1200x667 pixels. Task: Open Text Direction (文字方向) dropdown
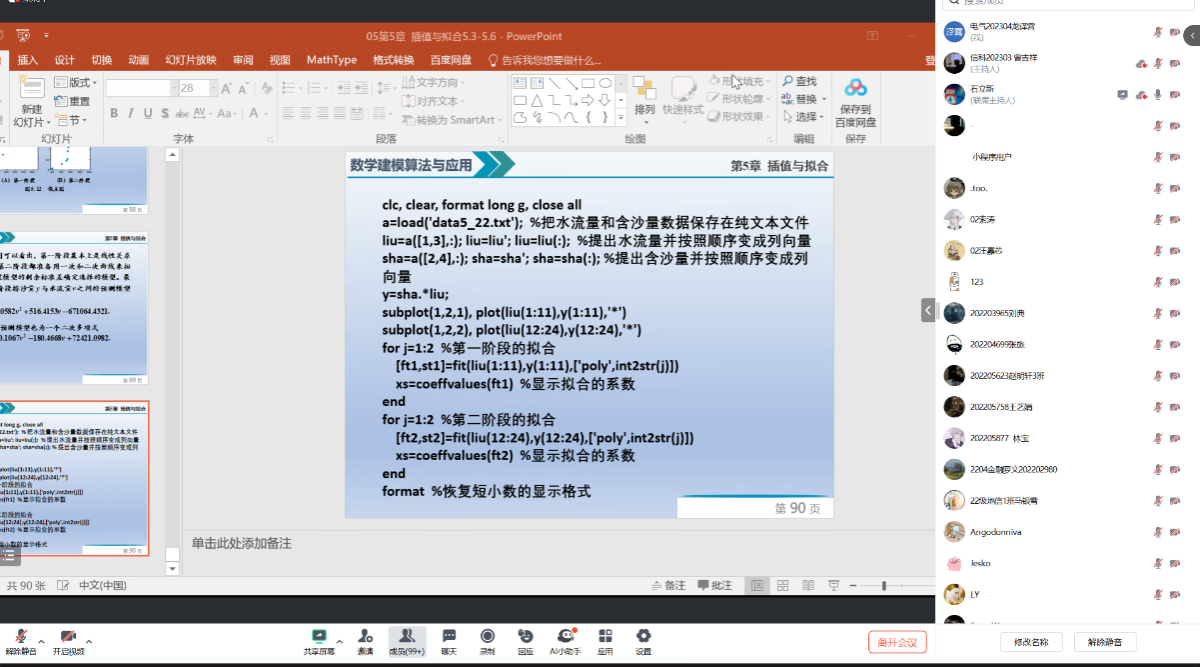tap(433, 82)
